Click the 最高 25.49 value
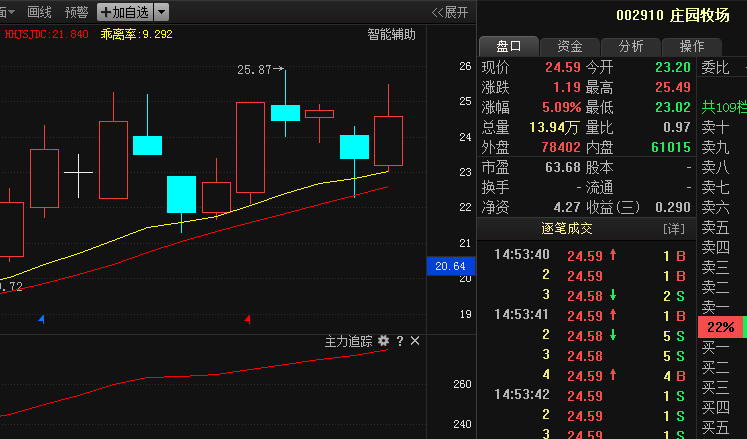Image resolution: width=747 pixels, height=439 pixels. [x=673, y=87]
